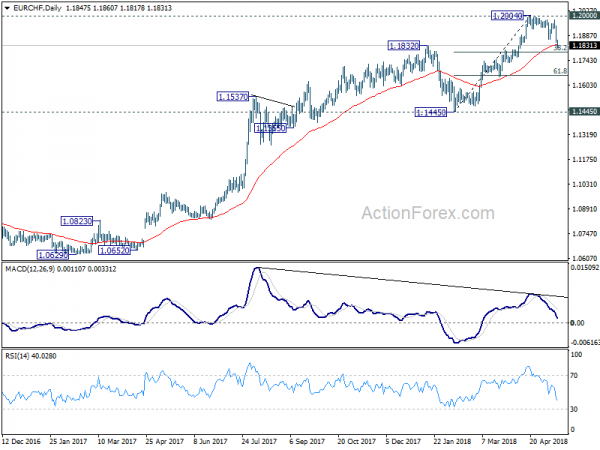600x450 pixels.
Task: Click the 22 Jan 2018 date label
Action: pyautogui.click(x=452, y=442)
